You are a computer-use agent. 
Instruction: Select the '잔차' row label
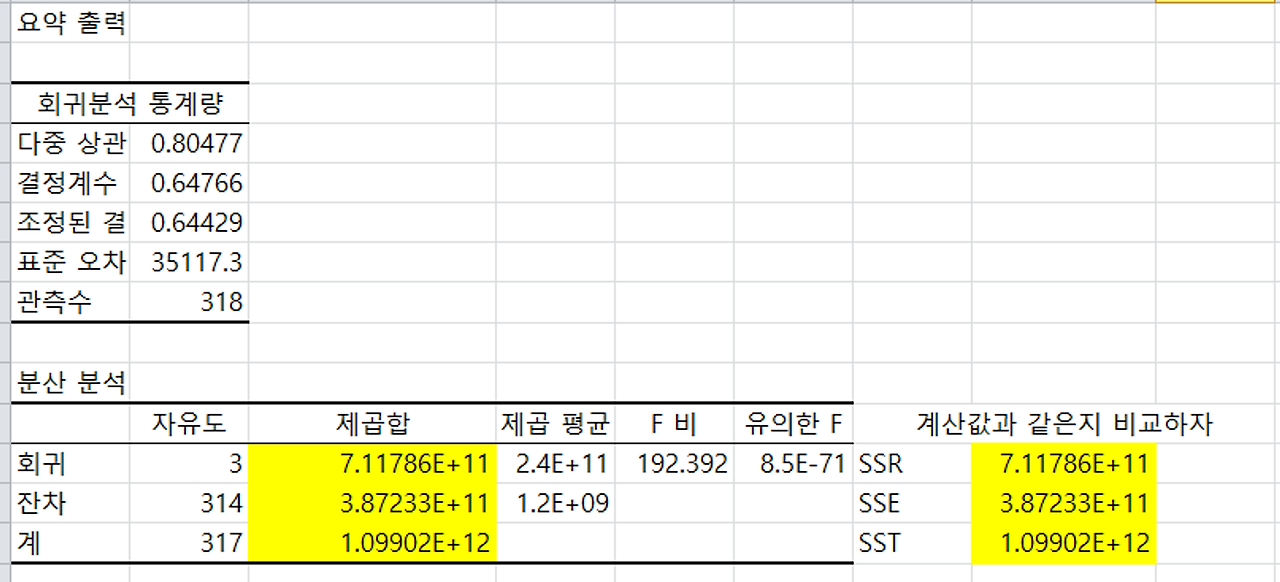[71, 503]
